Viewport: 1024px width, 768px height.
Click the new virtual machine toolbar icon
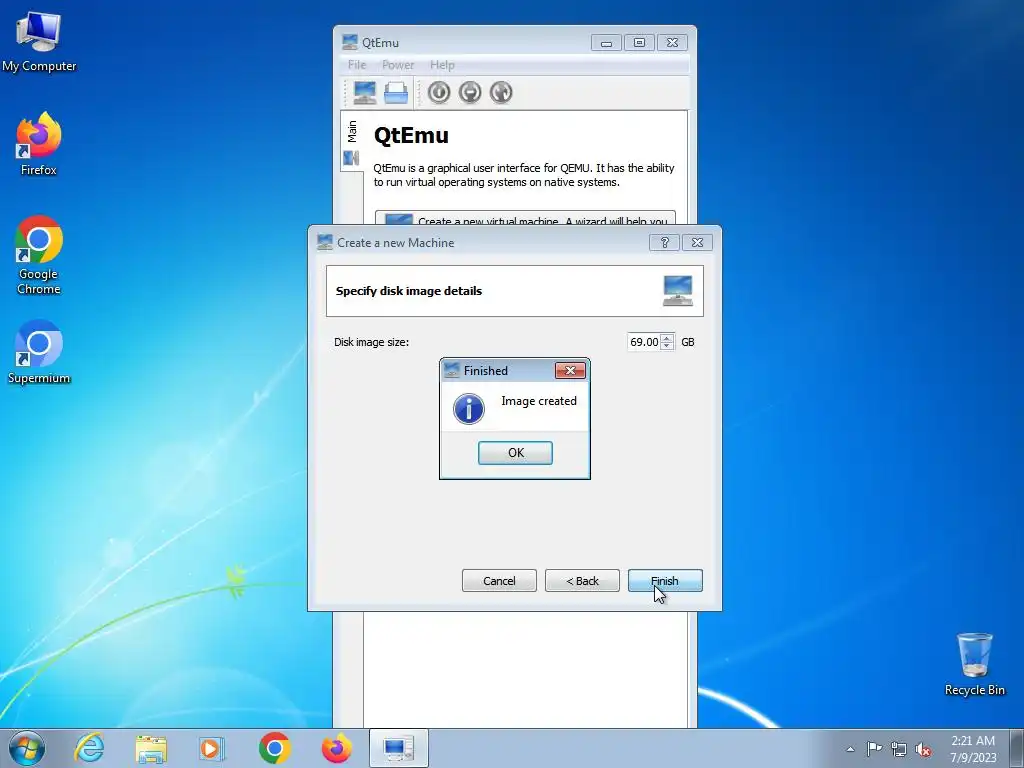pyautogui.click(x=364, y=92)
